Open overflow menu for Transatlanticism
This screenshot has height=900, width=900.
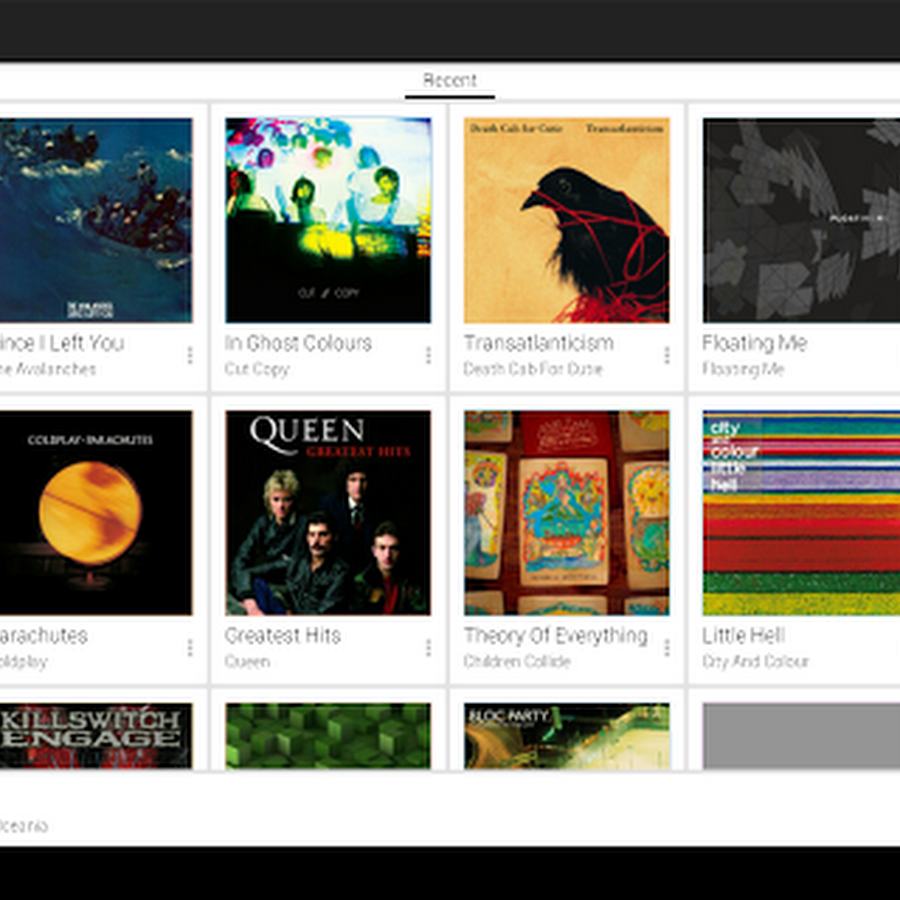point(666,355)
